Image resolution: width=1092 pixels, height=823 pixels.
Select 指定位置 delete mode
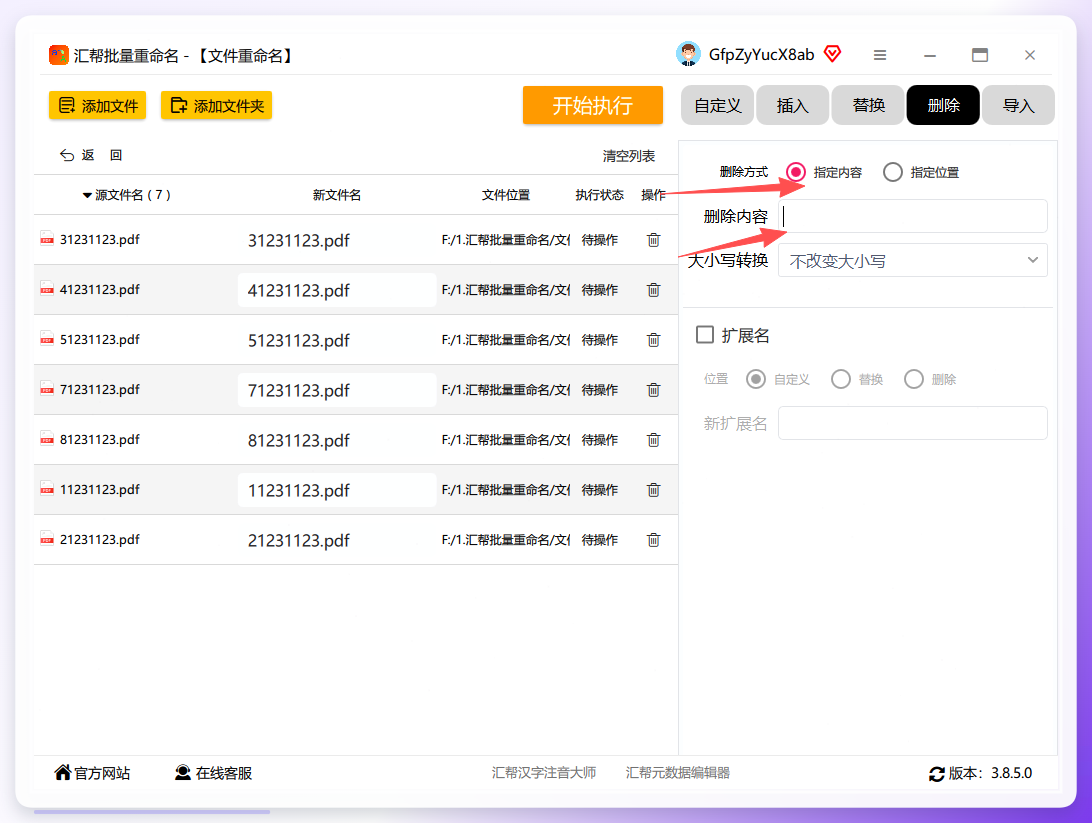(x=893, y=172)
